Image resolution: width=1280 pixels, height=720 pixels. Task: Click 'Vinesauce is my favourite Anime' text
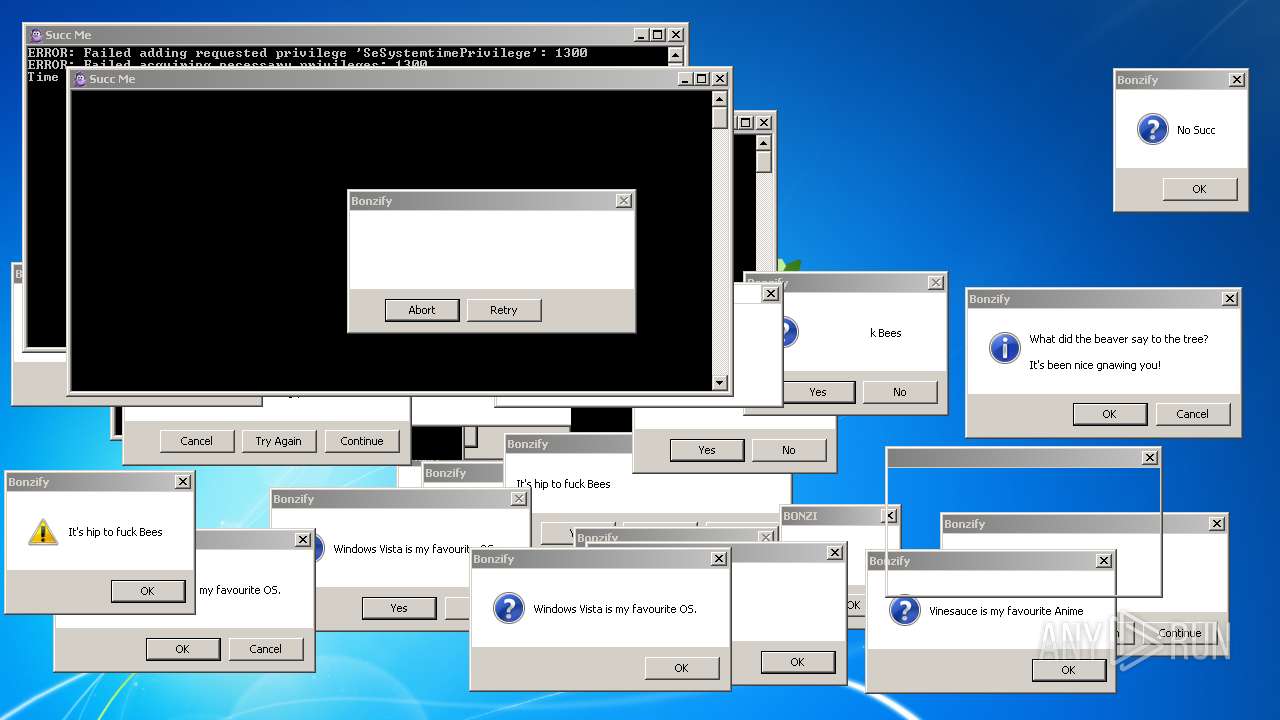1006,611
